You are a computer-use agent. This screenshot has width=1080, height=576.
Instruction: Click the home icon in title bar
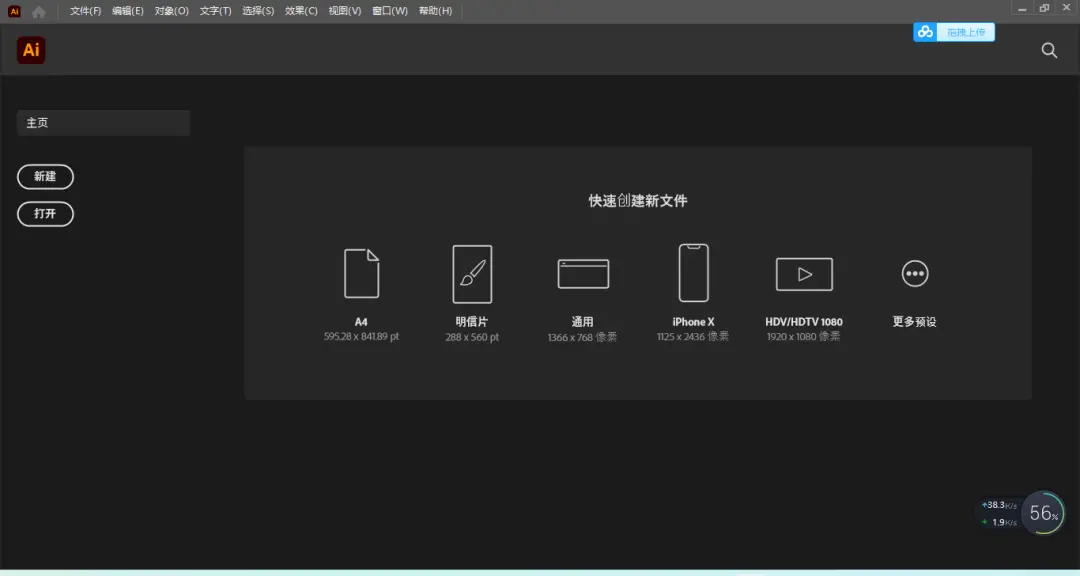[x=39, y=11]
